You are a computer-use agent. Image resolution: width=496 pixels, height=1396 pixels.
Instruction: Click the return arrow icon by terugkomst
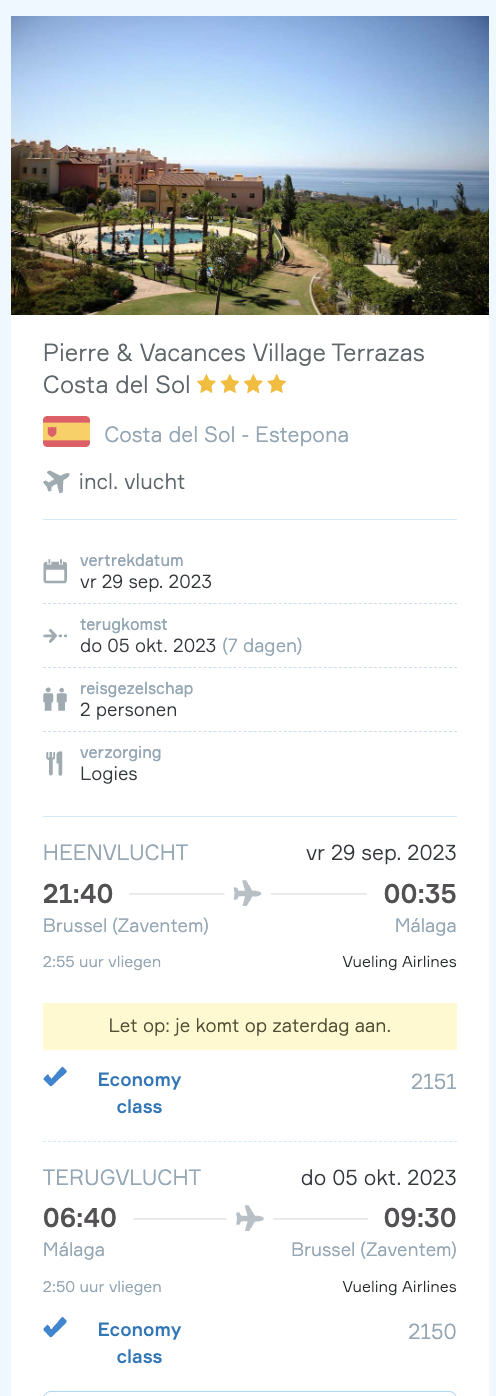55,635
